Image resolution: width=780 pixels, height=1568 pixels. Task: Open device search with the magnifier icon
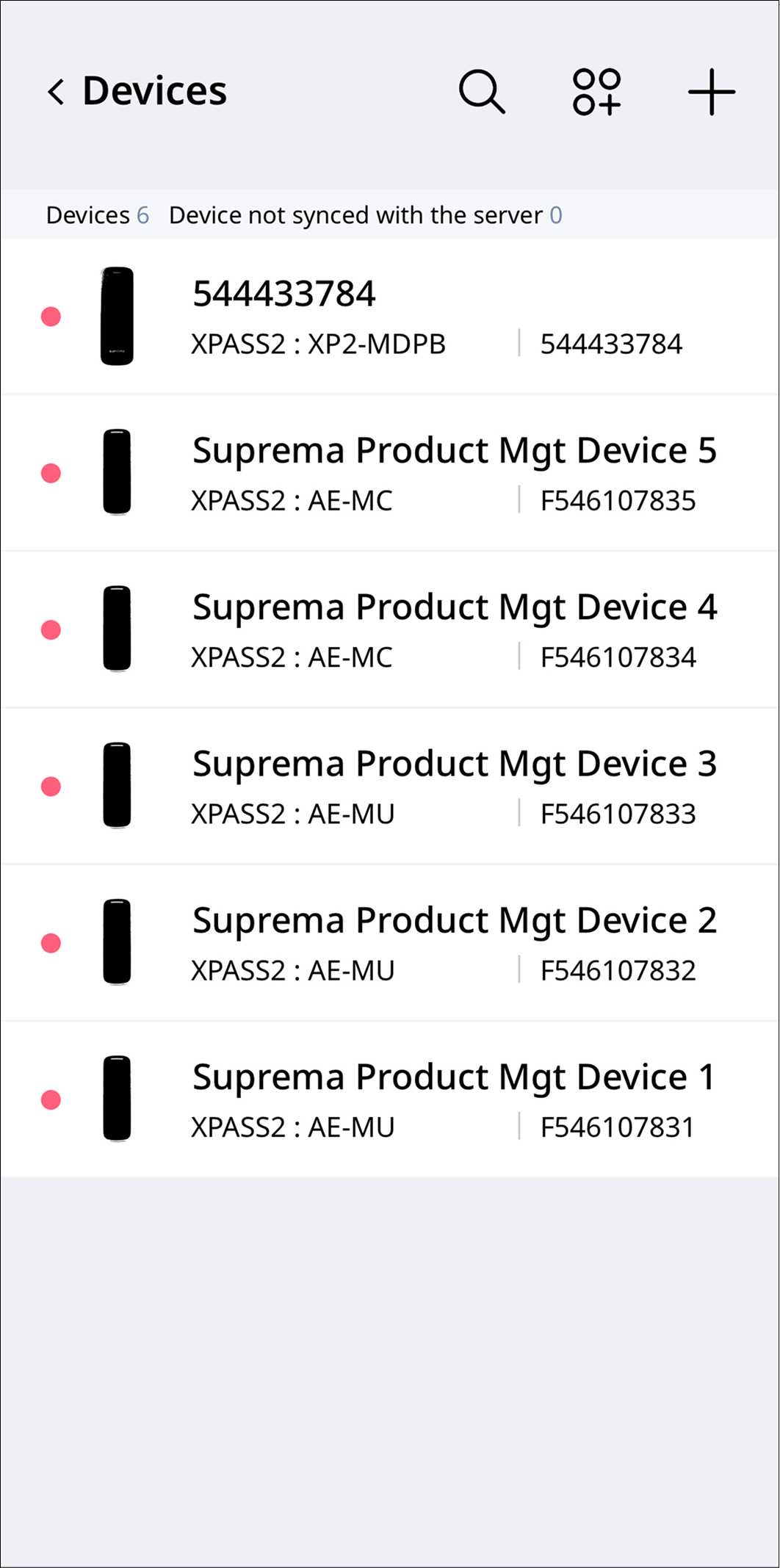click(482, 92)
